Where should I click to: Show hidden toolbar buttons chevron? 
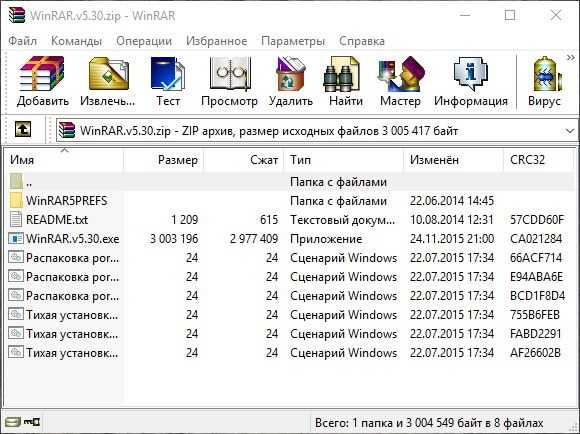[x=571, y=57]
